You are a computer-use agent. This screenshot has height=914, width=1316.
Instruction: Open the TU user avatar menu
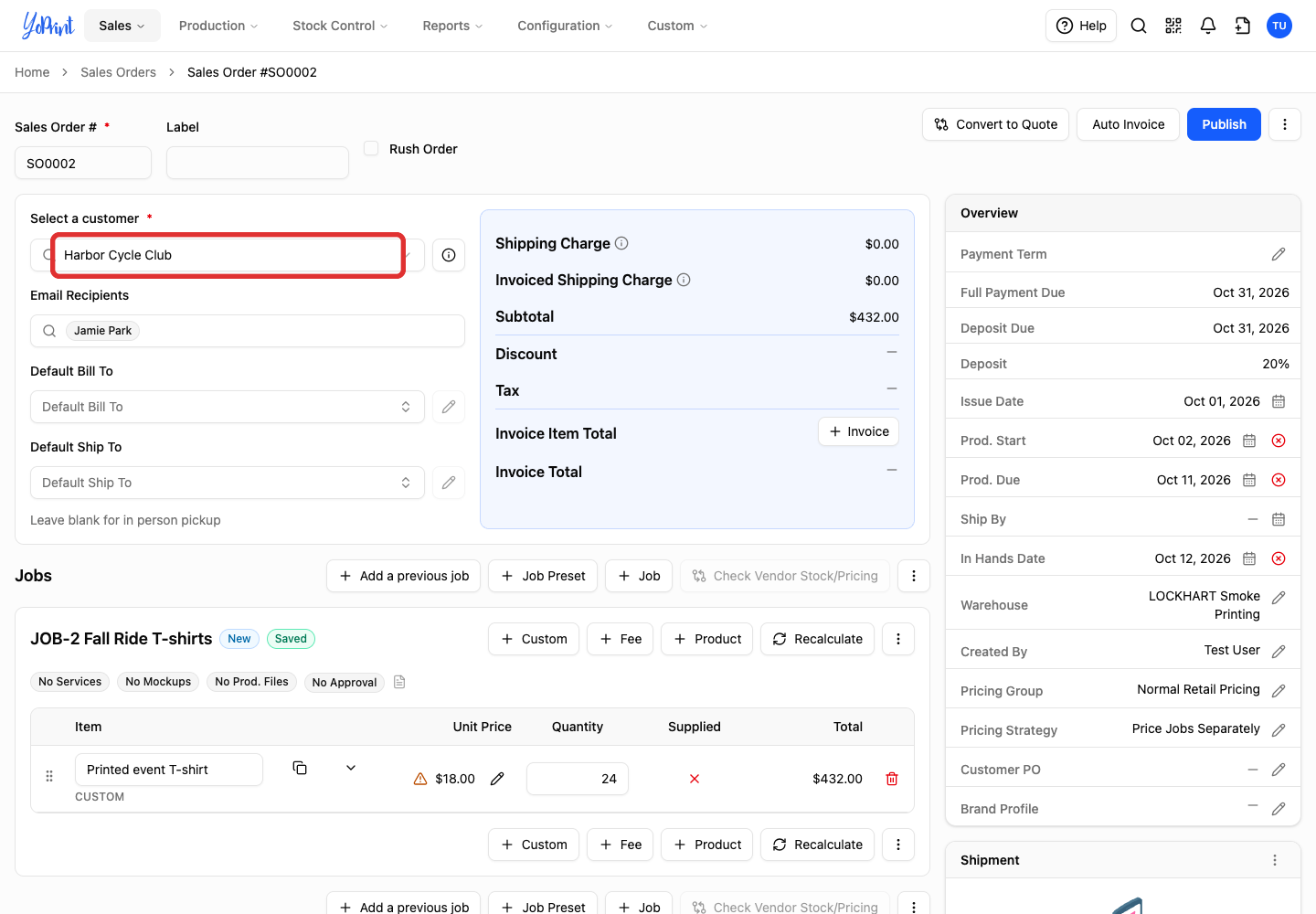click(x=1279, y=26)
